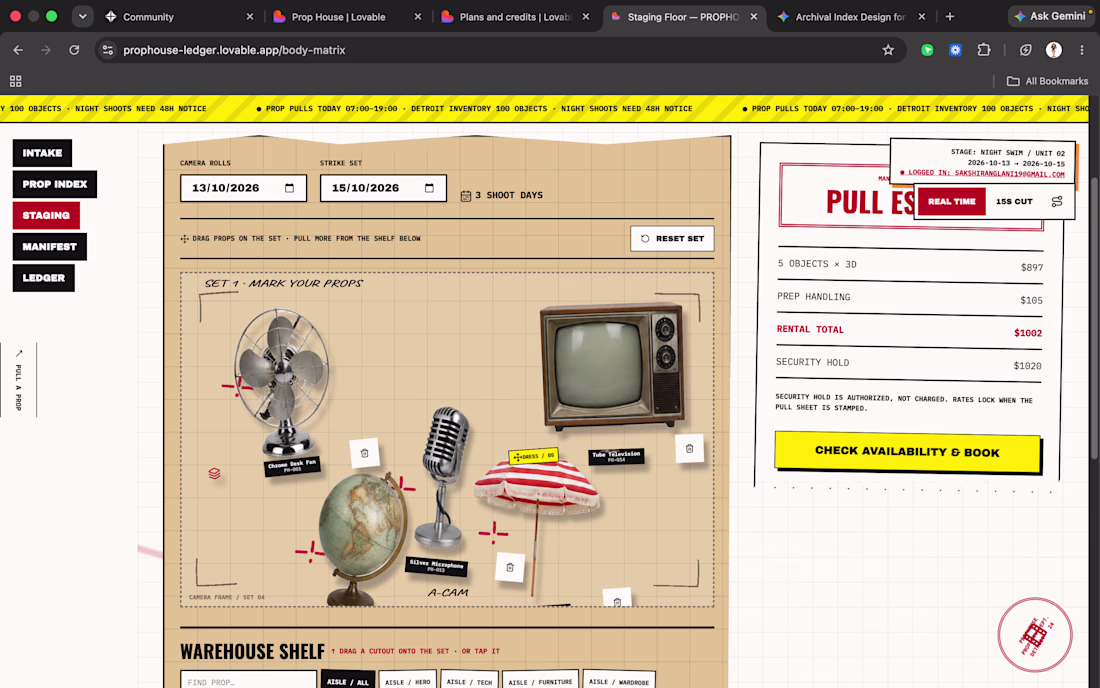
Task: Expand the Pull a Prop side panel
Action: point(19,379)
